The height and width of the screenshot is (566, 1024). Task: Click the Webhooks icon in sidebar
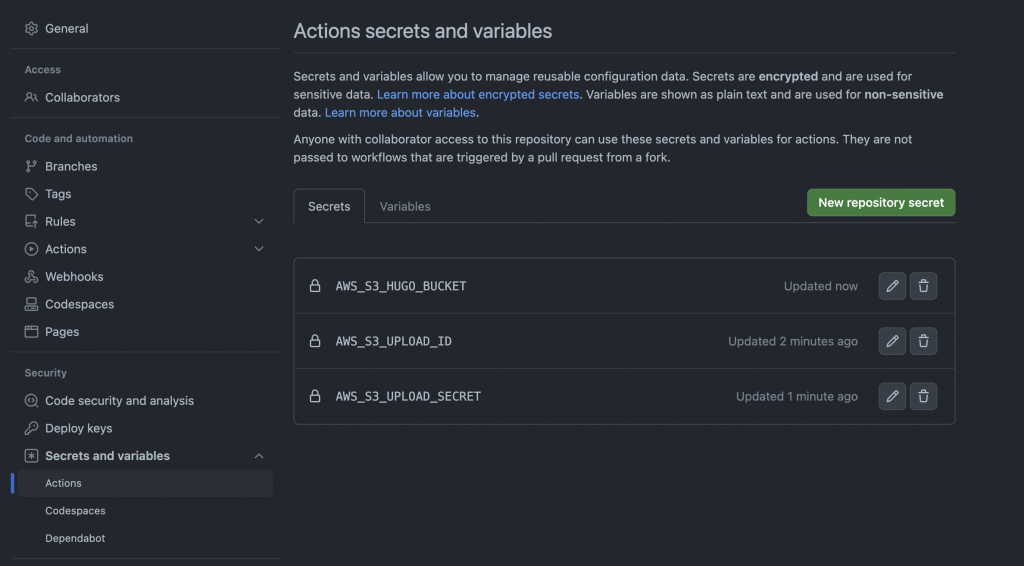[32, 277]
